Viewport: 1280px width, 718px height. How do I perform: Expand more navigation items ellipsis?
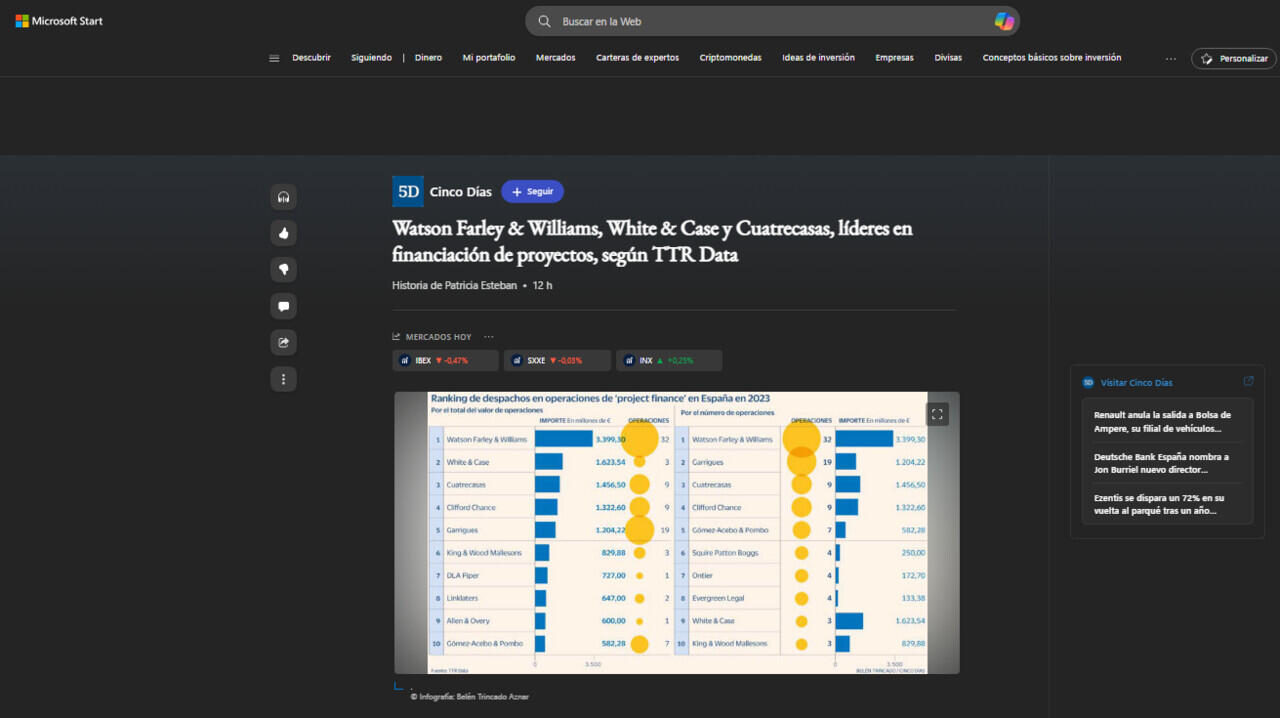coord(1170,58)
